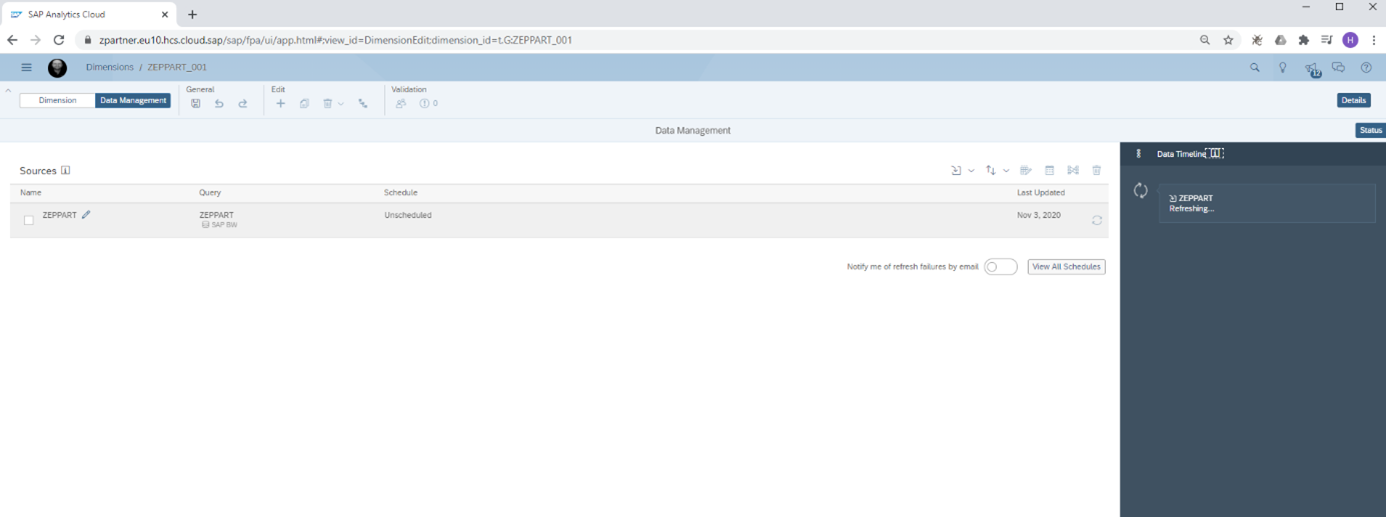Click the icon left of Data Timeline title
1386x517 pixels.
[1138, 154]
